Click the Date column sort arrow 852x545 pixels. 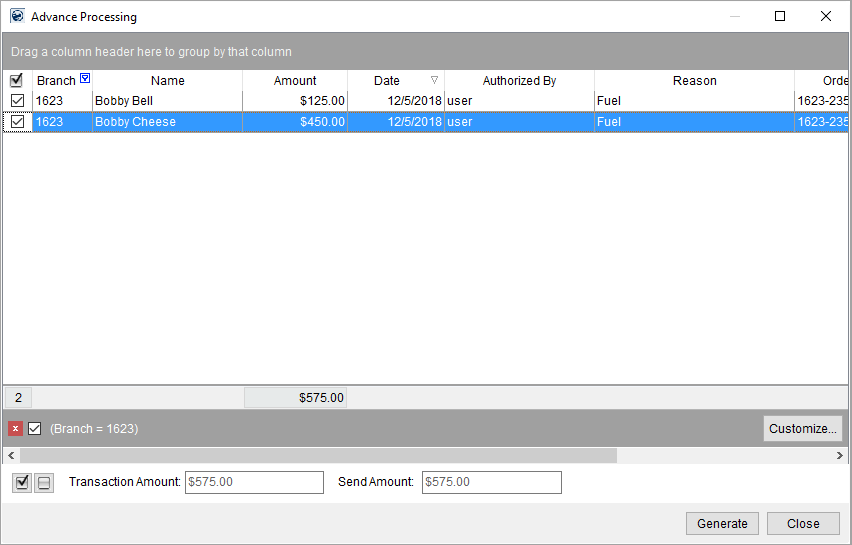coord(434,80)
